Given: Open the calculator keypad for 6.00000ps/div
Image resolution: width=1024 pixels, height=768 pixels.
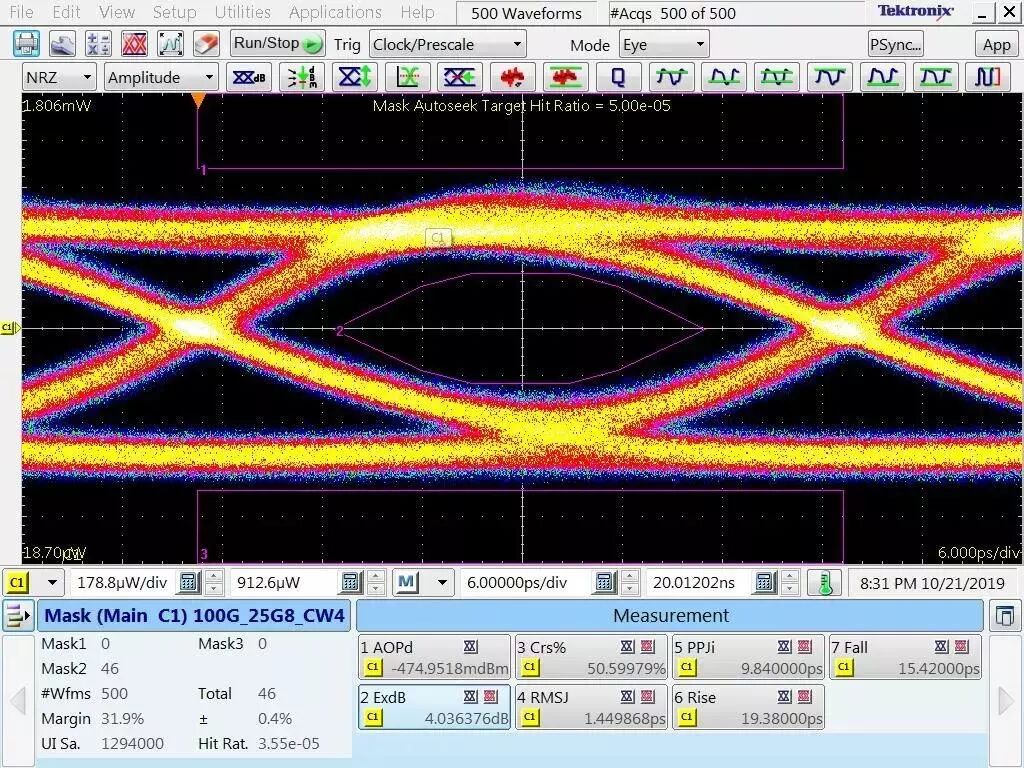Looking at the screenshot, I should point(604,582).
